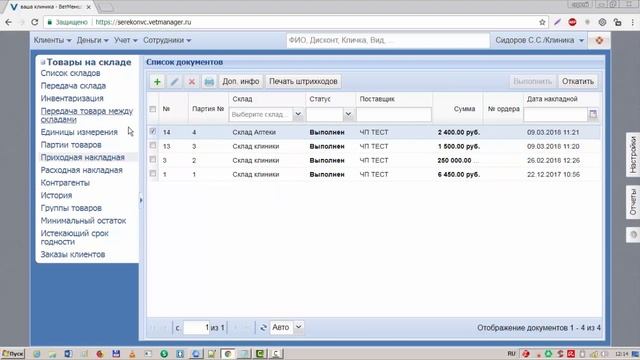Open the Пуск start button
Viewport: 640px width, 360px height.
13,353
